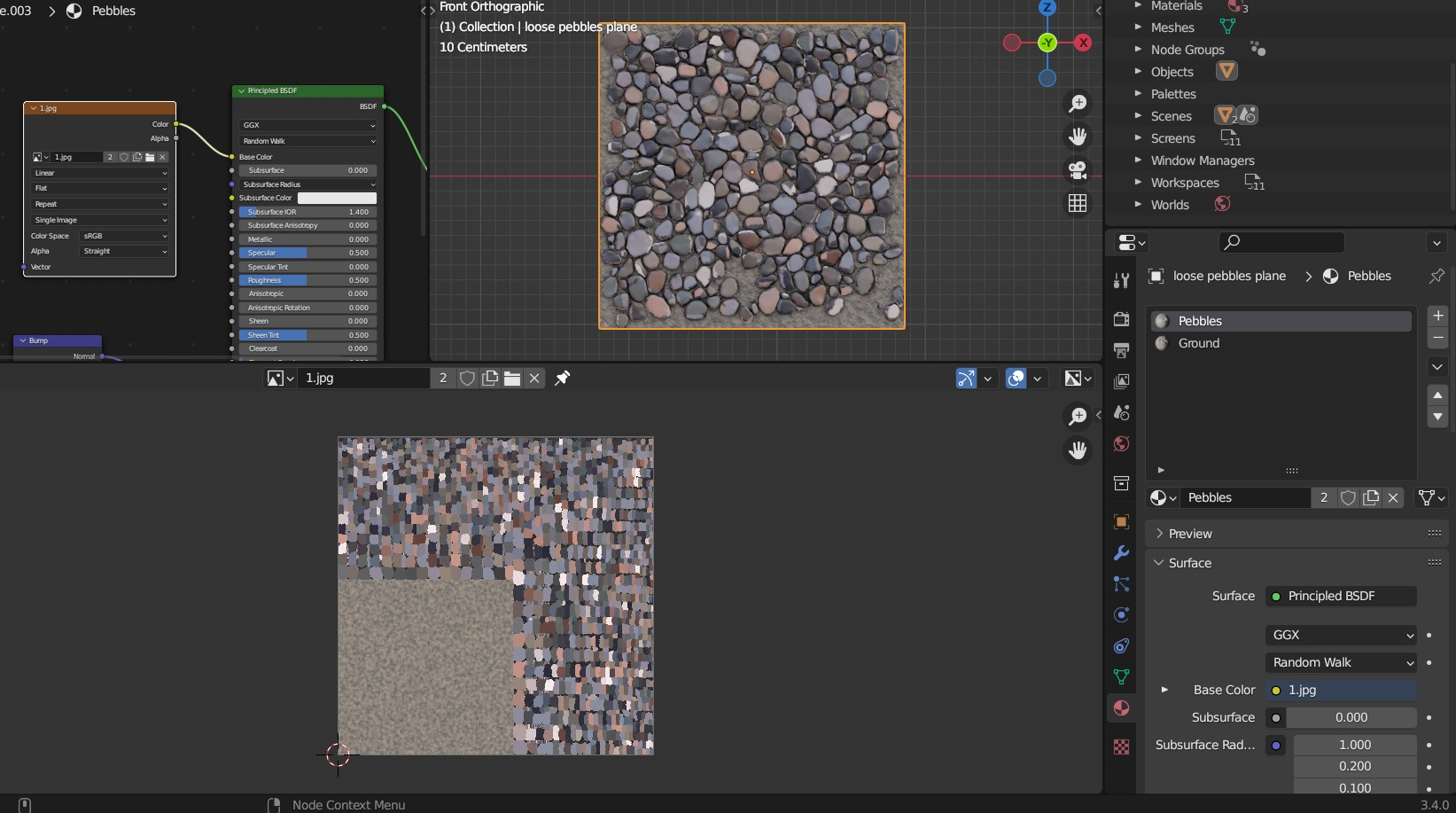Open the Tool properties tab icon
The width and height of the screenshot is (1456, 813).
(1121, 280)
